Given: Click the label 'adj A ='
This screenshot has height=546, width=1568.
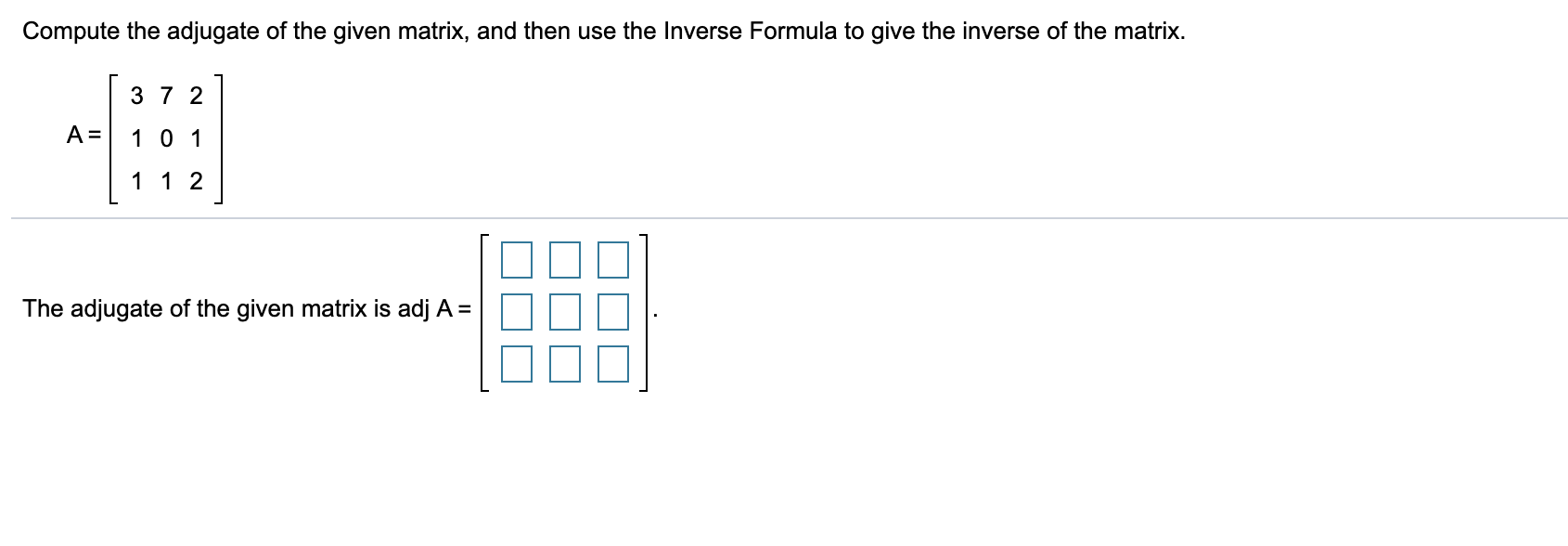Looking at the screenshot, I should (x=436, y=309).
